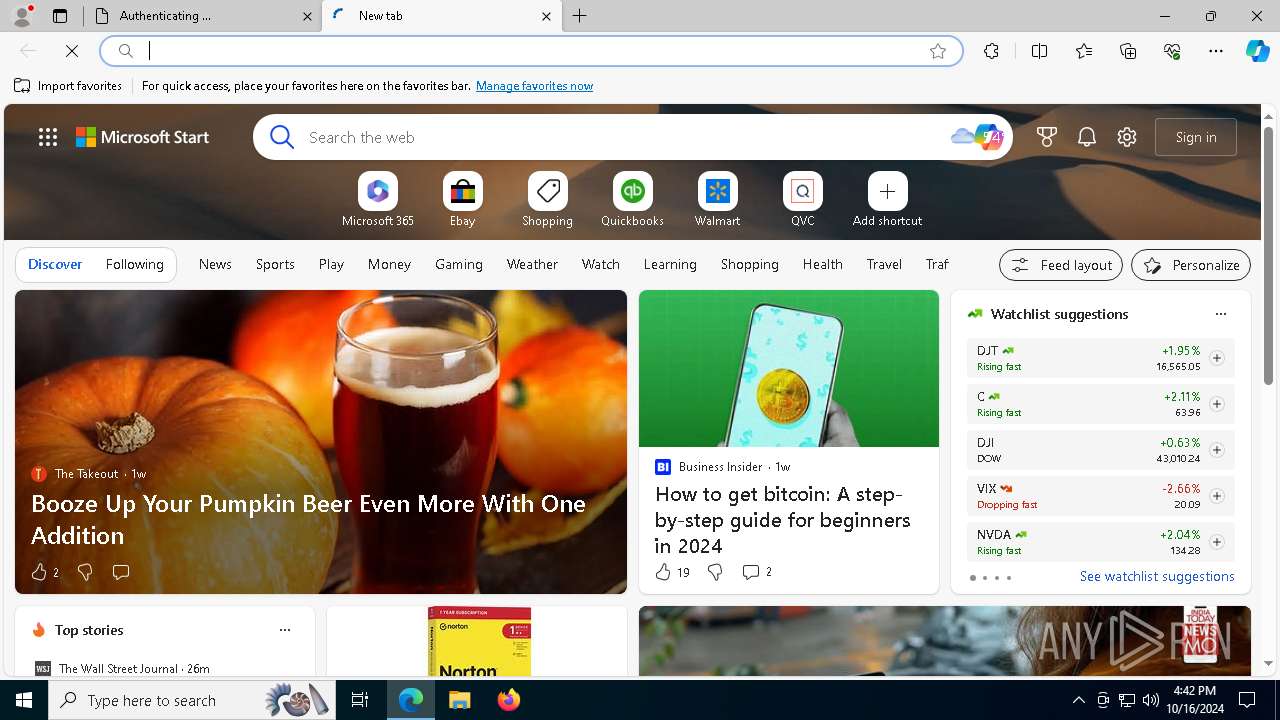The height and width of the screenshot is (720, 1280).
Task: Open the Favorites star-list toolbar icon
Action: coord(1084,51)
